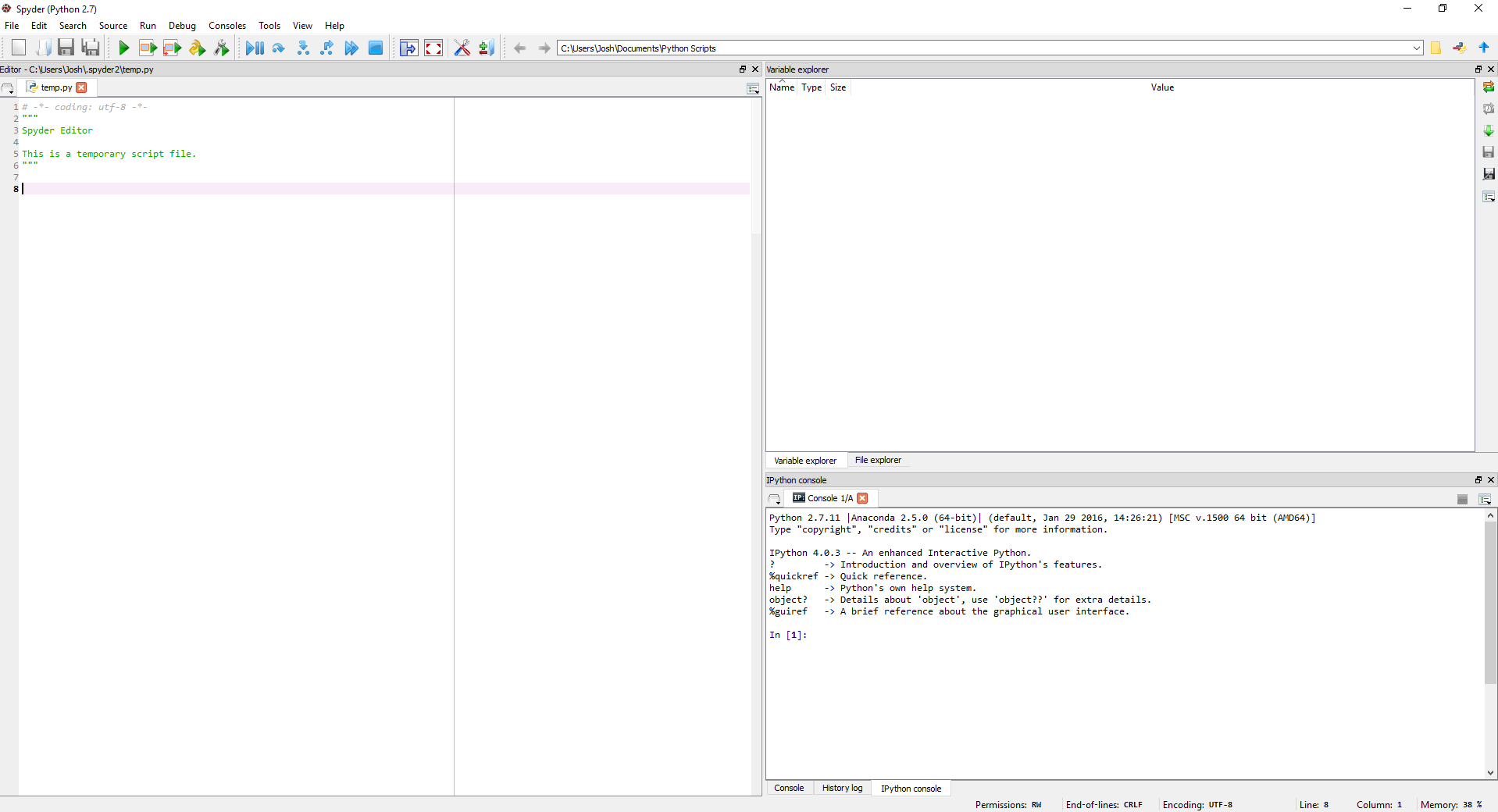Open the View menu
Image resolution: width=1498 pixels, height=812 pixels.
[302, 26]
